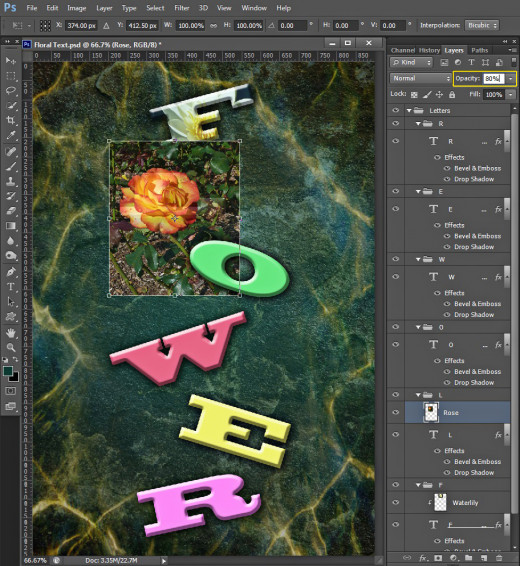Select the Pen tool
The width and height of the screenshot is (520, 566).
pyautogui.click(x=10, y=271)
